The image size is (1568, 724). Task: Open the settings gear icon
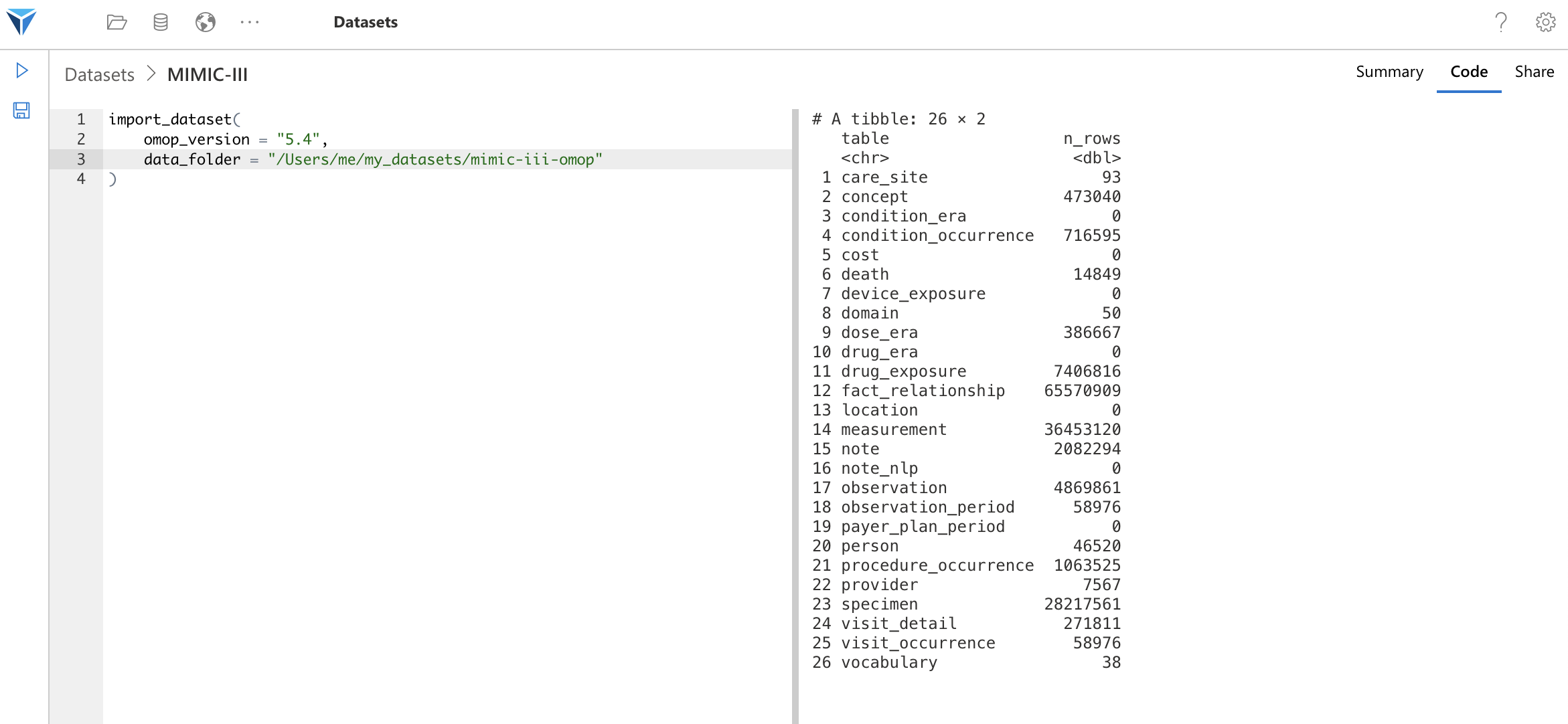[x=1545, y=22]
